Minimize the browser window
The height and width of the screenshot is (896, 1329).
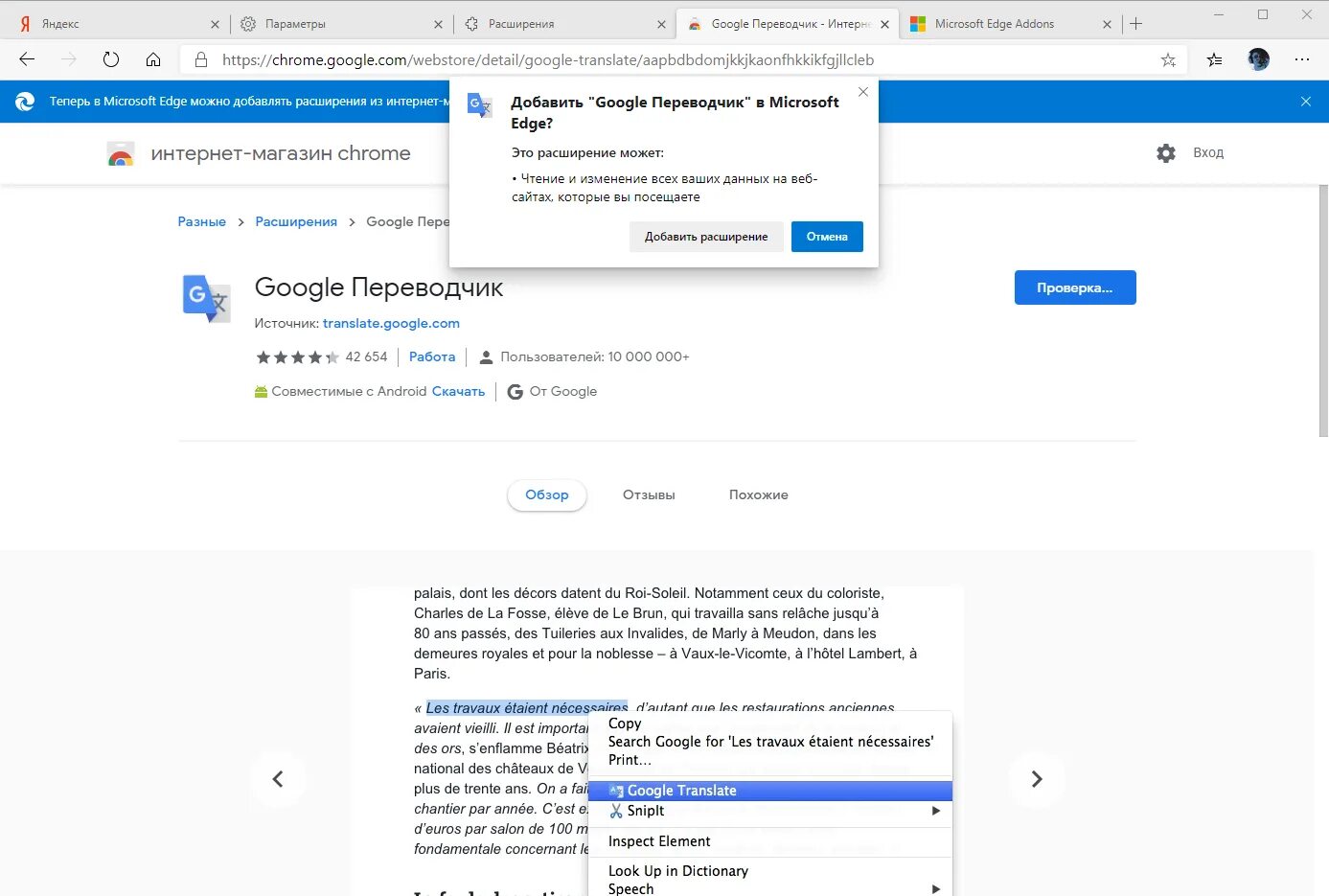1219,15
